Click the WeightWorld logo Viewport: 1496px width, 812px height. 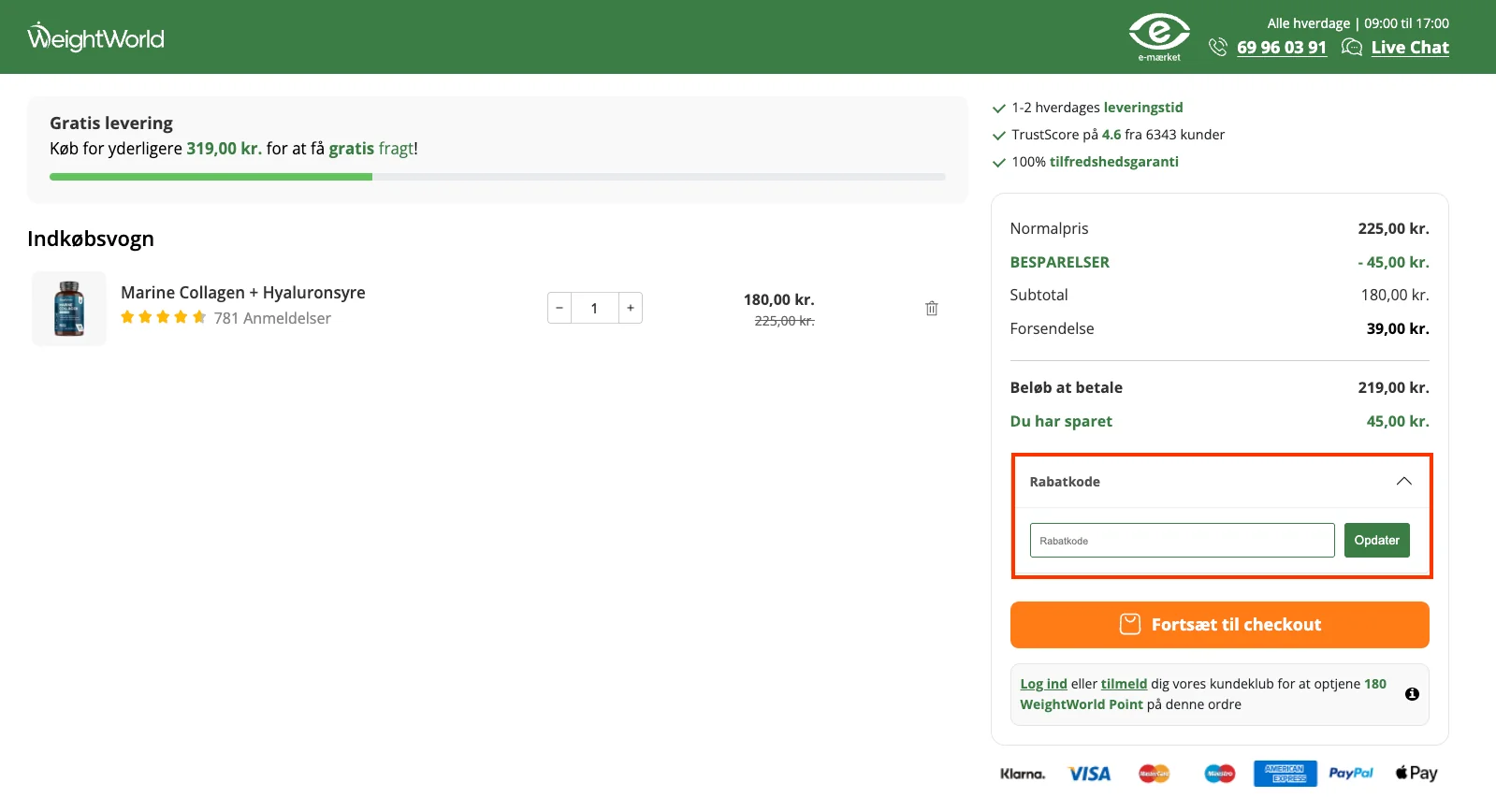click(95, 37)
